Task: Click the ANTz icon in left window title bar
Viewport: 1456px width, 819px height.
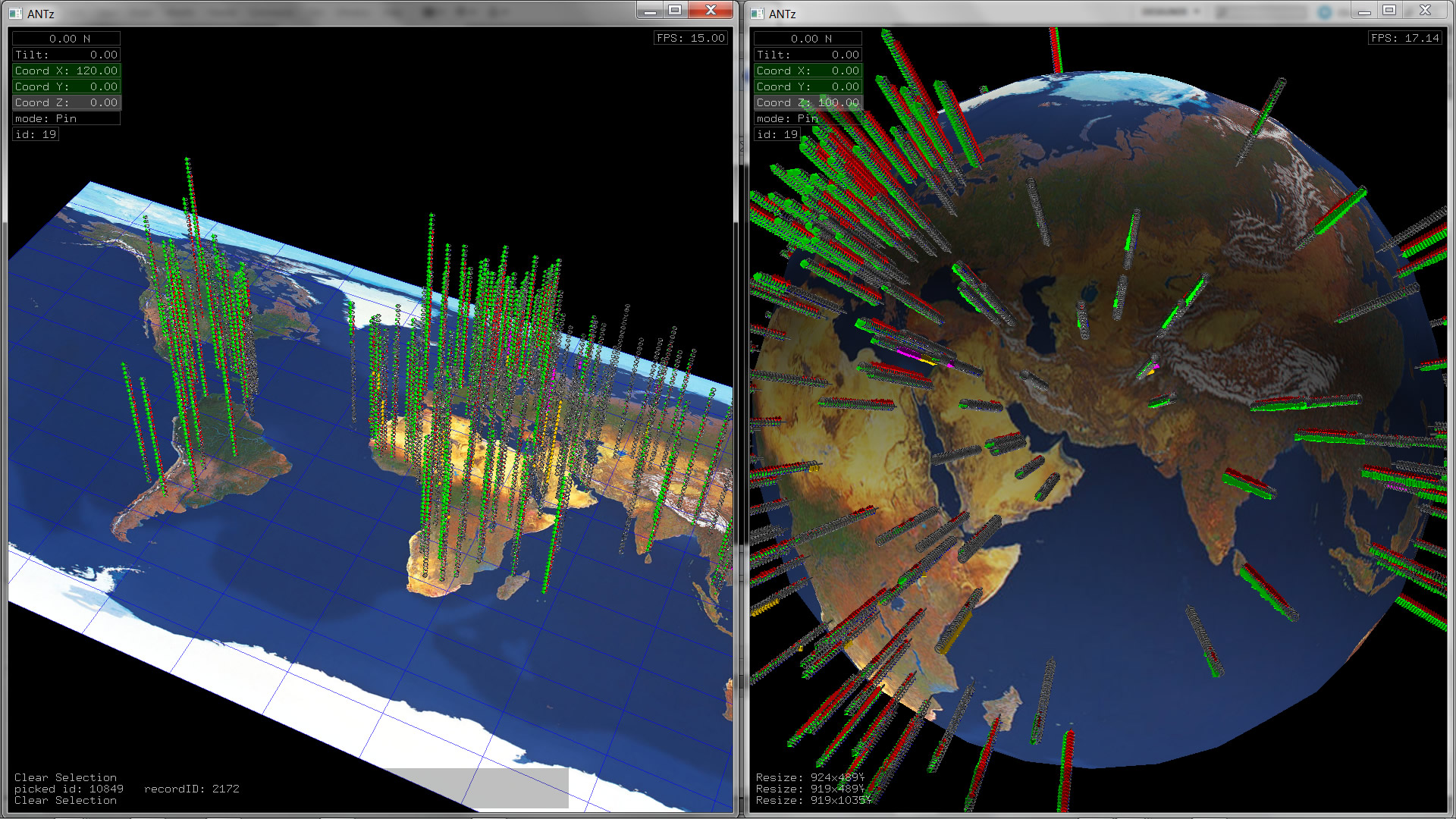Action: tap(15, 13)
